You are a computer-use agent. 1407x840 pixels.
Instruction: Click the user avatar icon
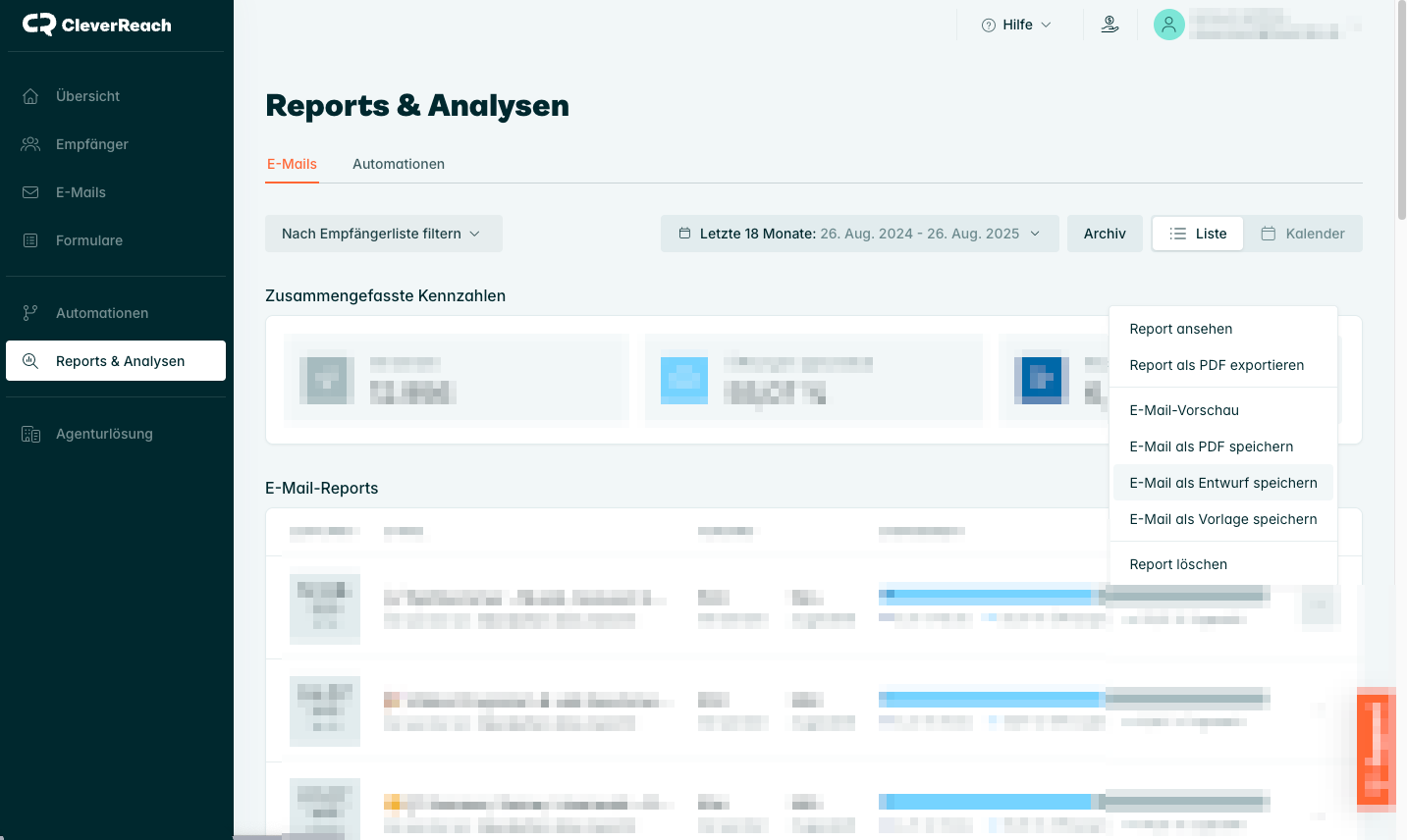coord(1168,25)
